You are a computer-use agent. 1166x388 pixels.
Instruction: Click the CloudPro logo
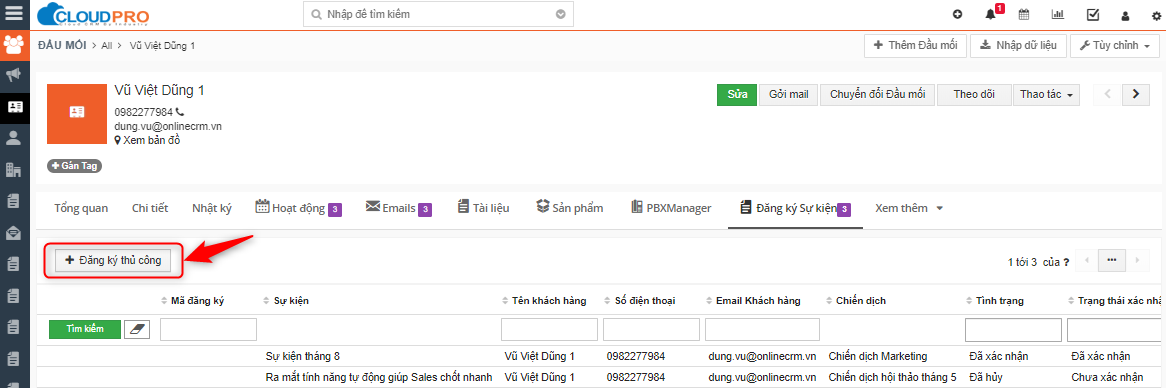[93, 14]
